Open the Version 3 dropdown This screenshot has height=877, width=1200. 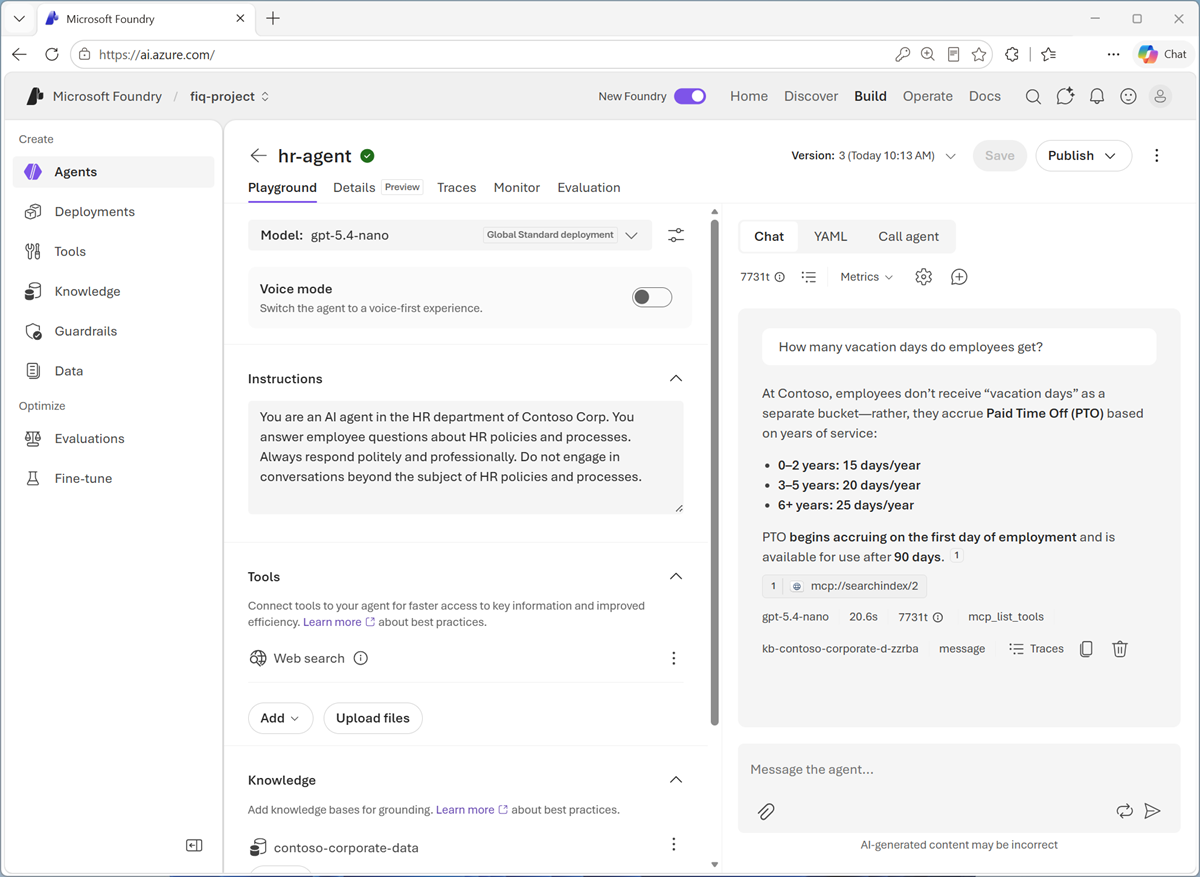873,156
